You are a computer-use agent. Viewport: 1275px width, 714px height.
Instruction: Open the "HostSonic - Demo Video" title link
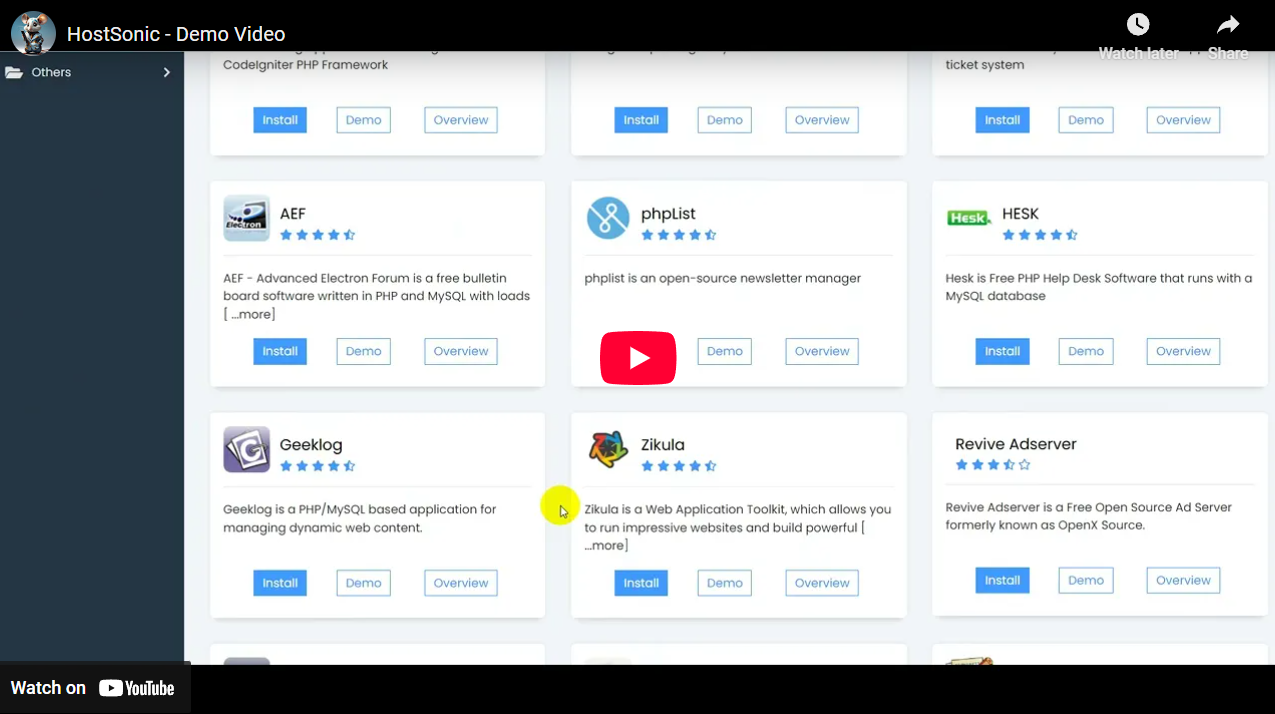[176, 35]
